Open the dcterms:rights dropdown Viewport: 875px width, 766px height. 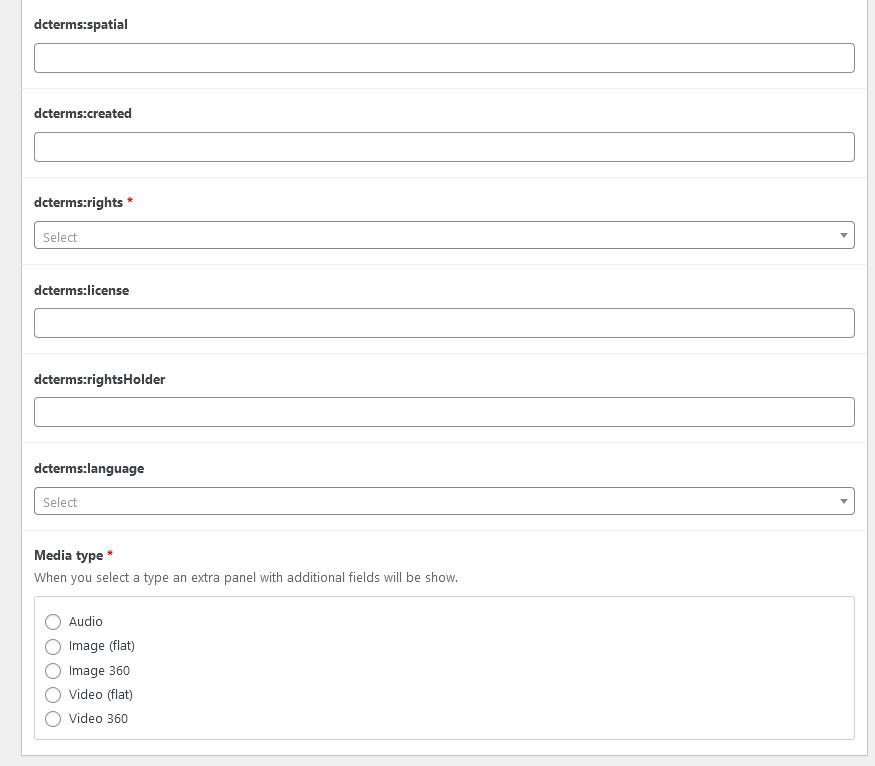[444, 235]
